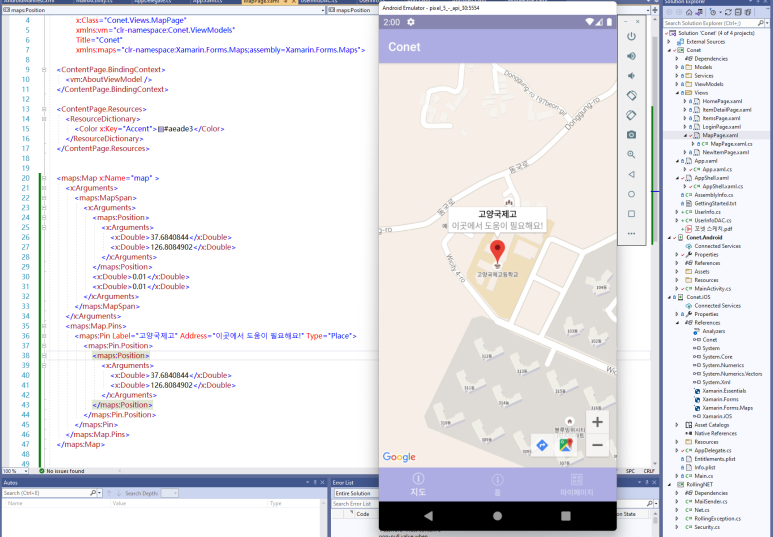Collapse ContentPage.Resources at line 13
Screen dimensions: 773x537
(x=44, y=109)
